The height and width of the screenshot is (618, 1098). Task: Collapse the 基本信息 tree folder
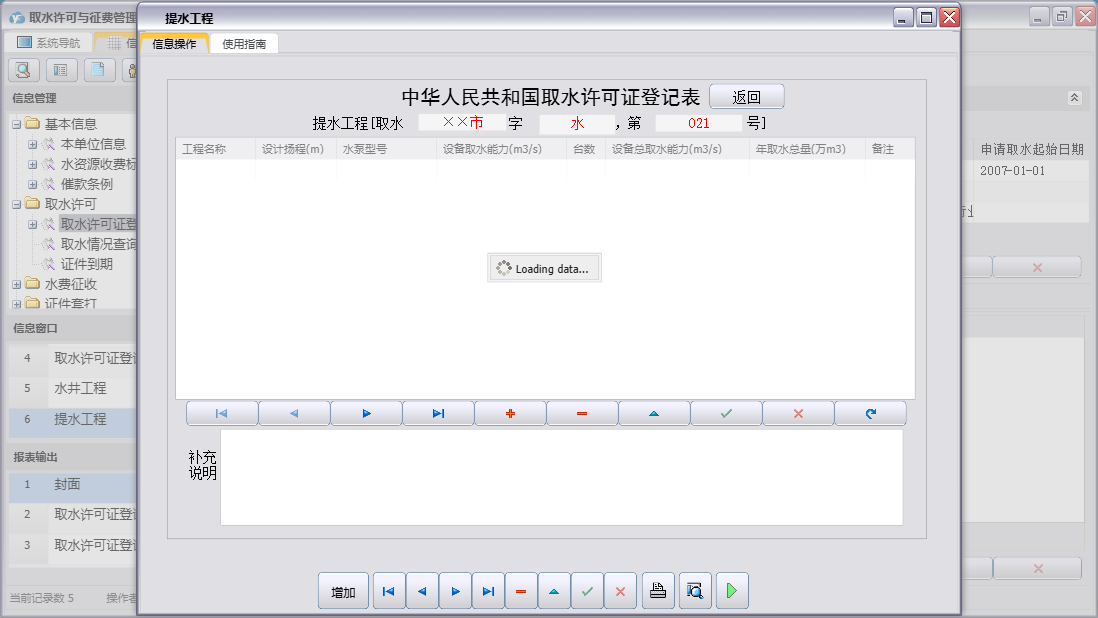[17, 125]
